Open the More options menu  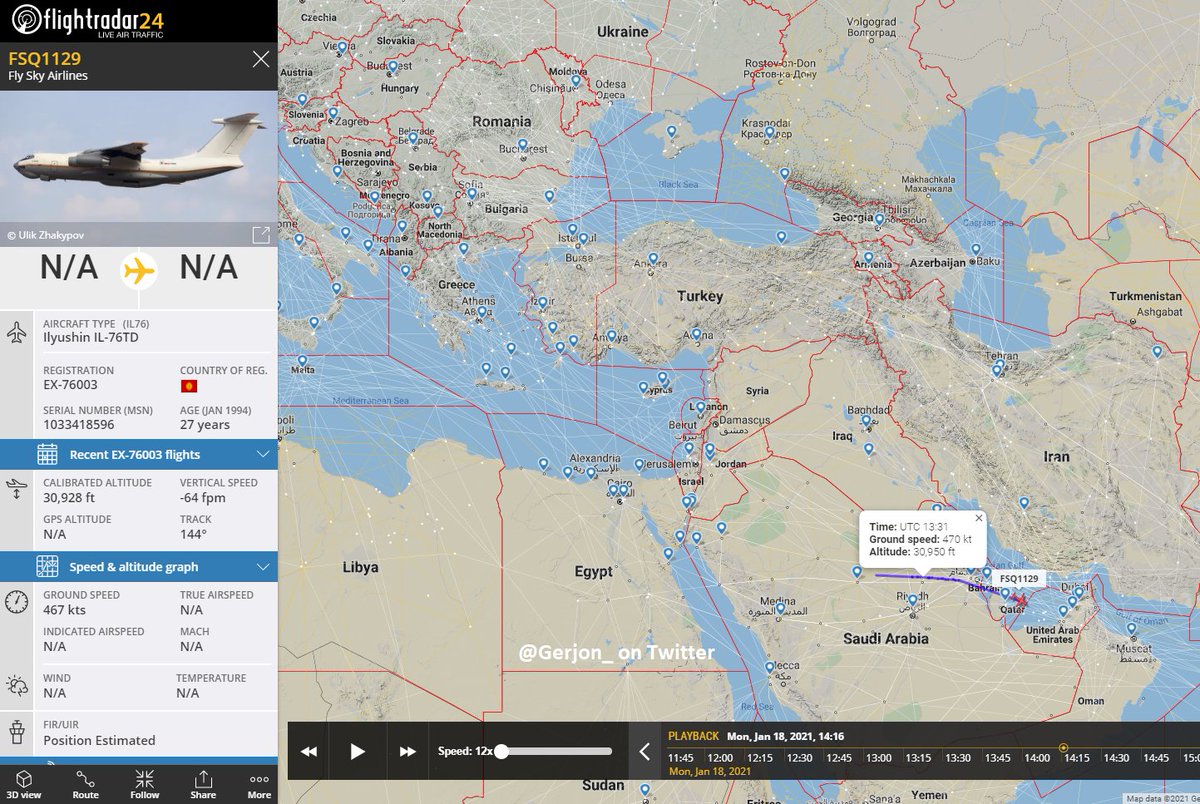259,785
